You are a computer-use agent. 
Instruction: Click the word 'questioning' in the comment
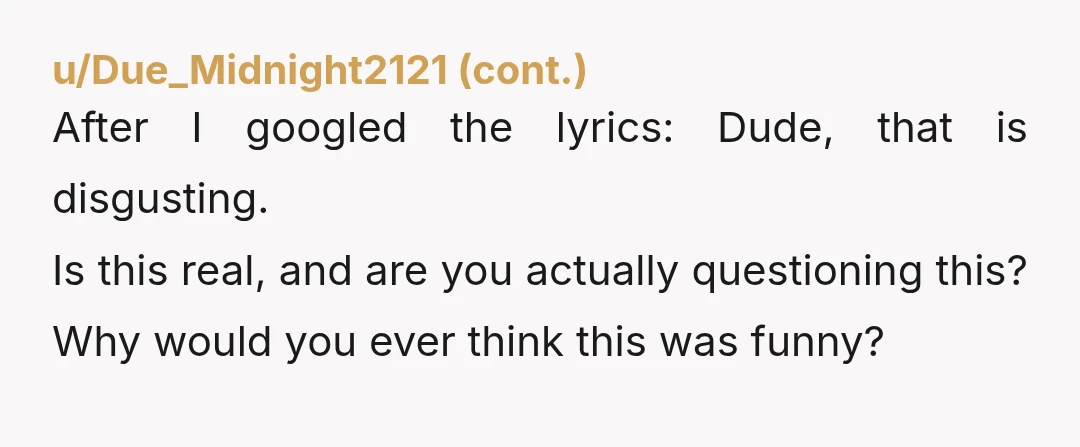point(807,272)
